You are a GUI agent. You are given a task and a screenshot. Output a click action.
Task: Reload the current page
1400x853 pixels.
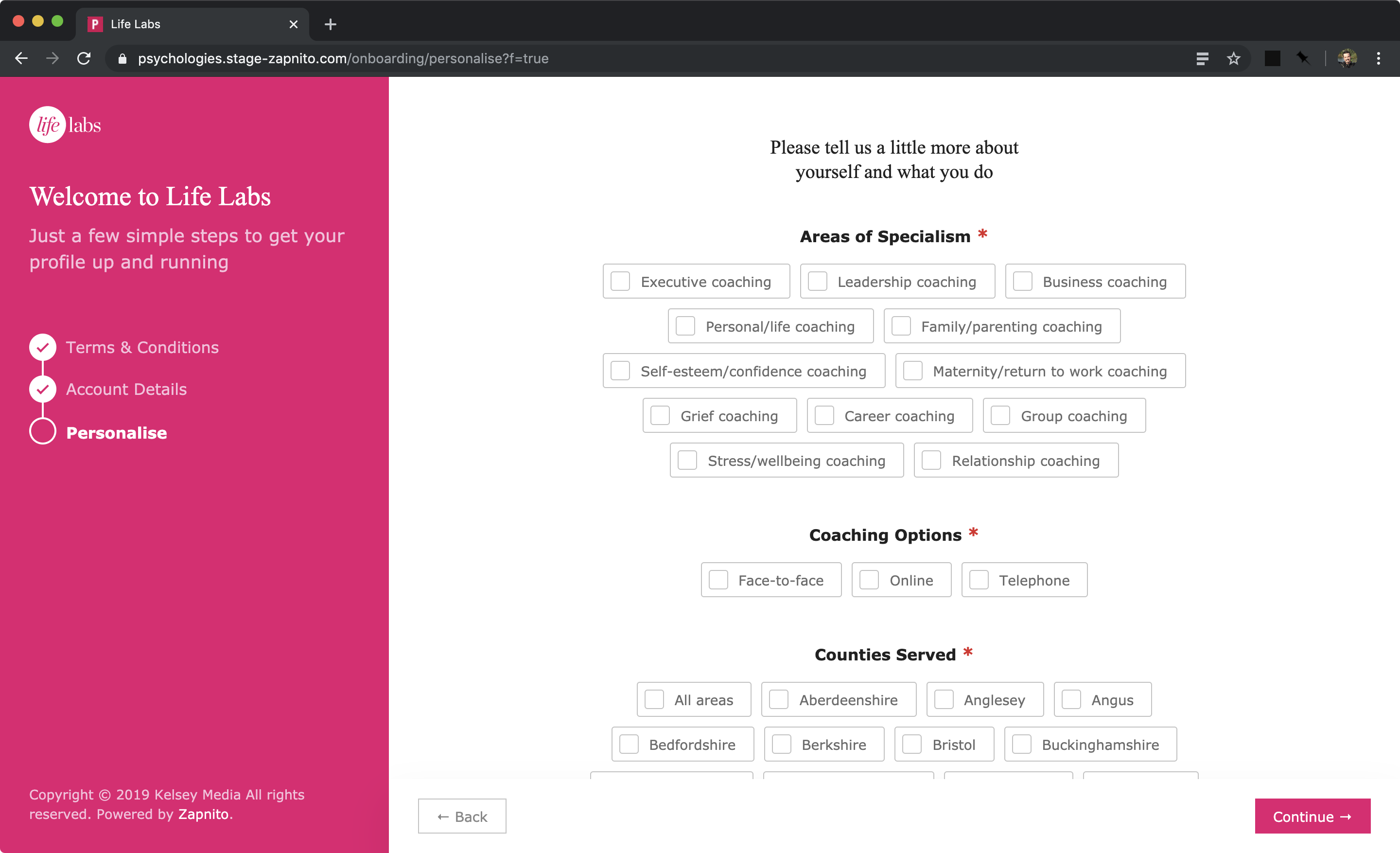pyautogui.click(x=84, y=58)
